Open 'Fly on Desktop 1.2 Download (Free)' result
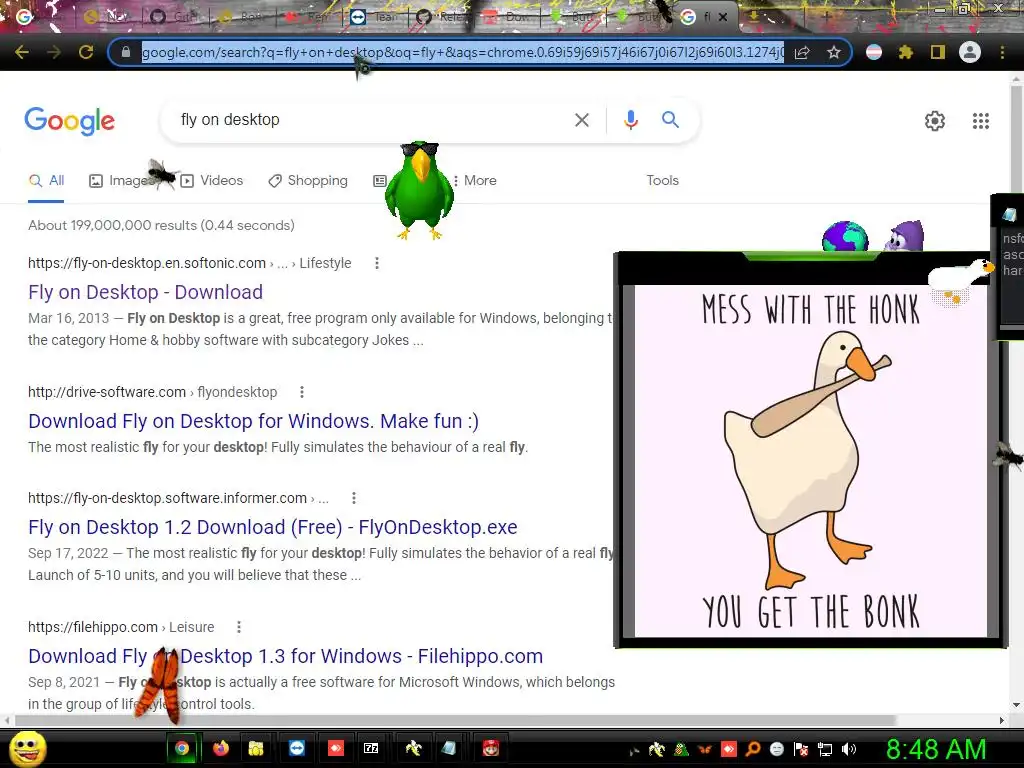1024x768 pixels. pyautogui.click(x=273, y=527)
